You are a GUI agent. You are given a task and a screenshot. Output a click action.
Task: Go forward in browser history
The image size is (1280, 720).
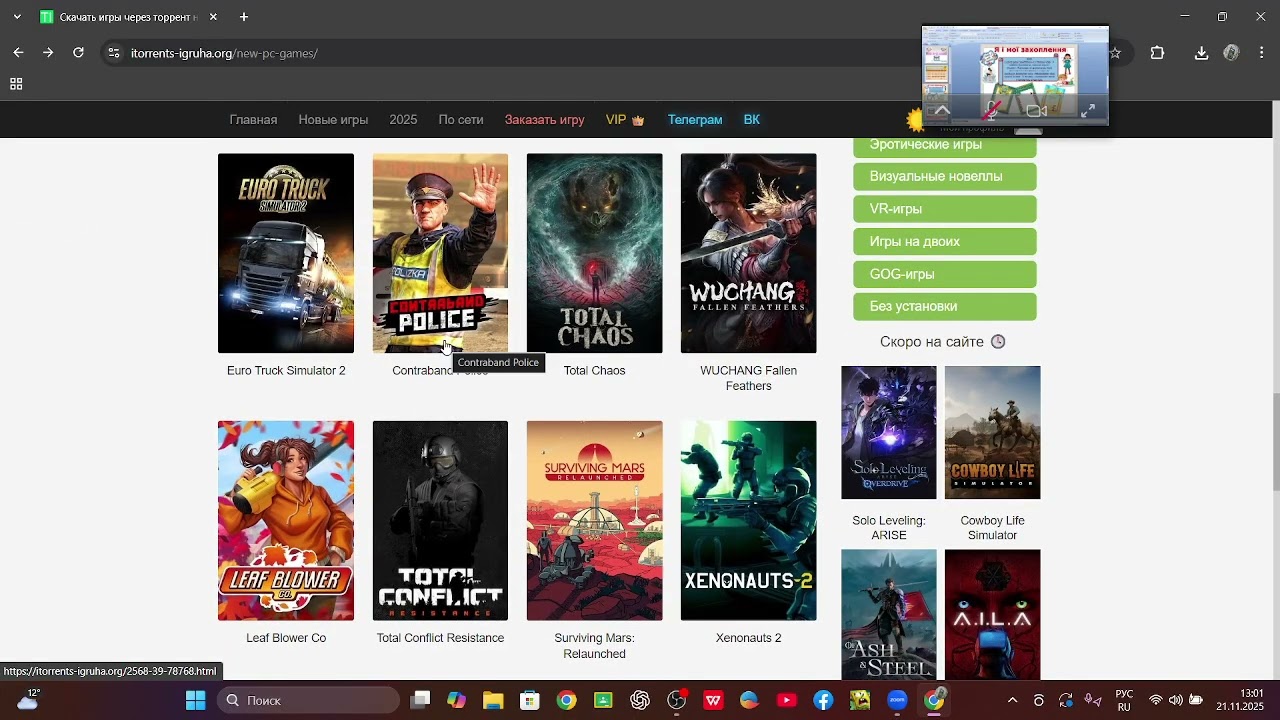(48, 53)
